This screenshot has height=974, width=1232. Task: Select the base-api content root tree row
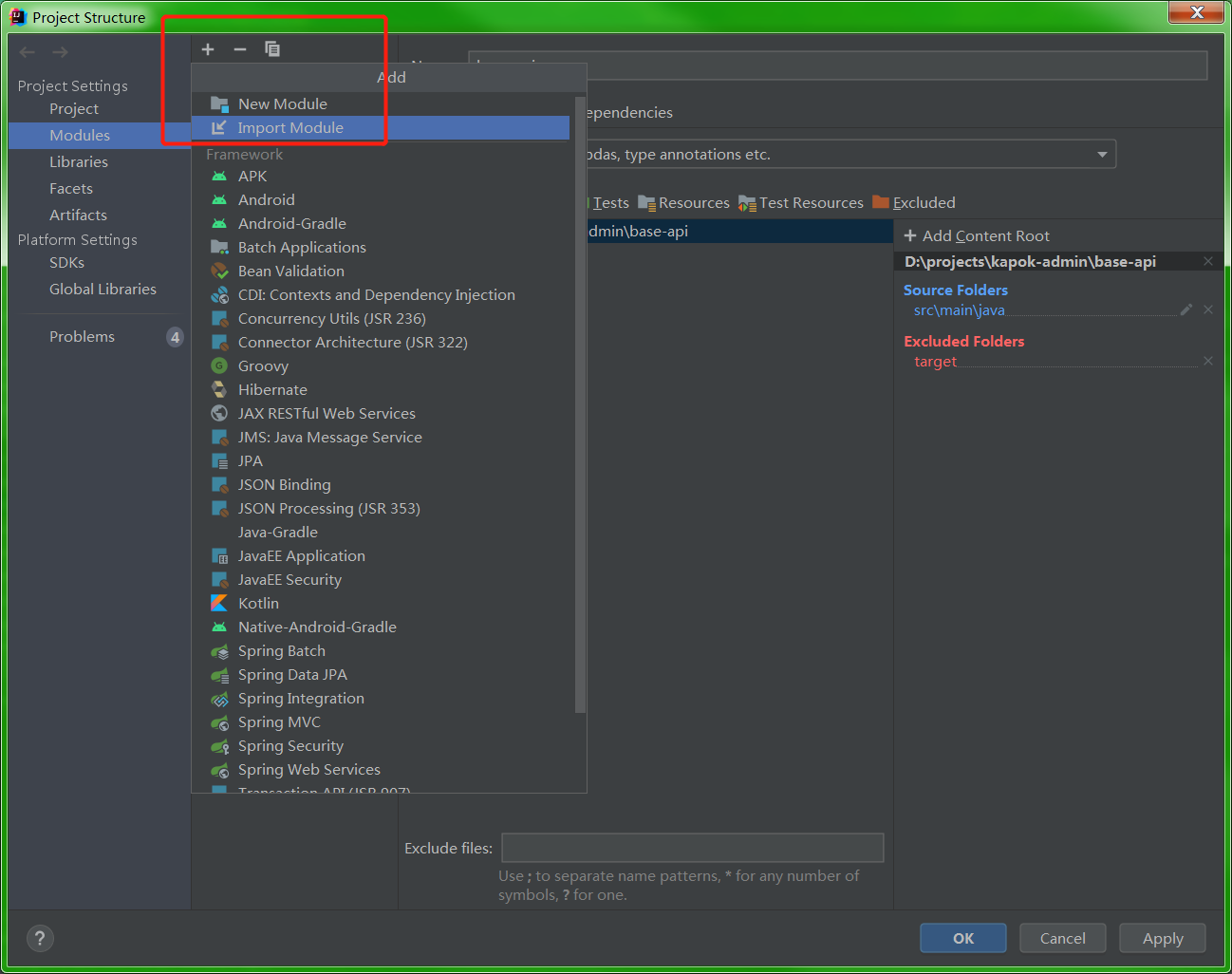pos(739,232)
